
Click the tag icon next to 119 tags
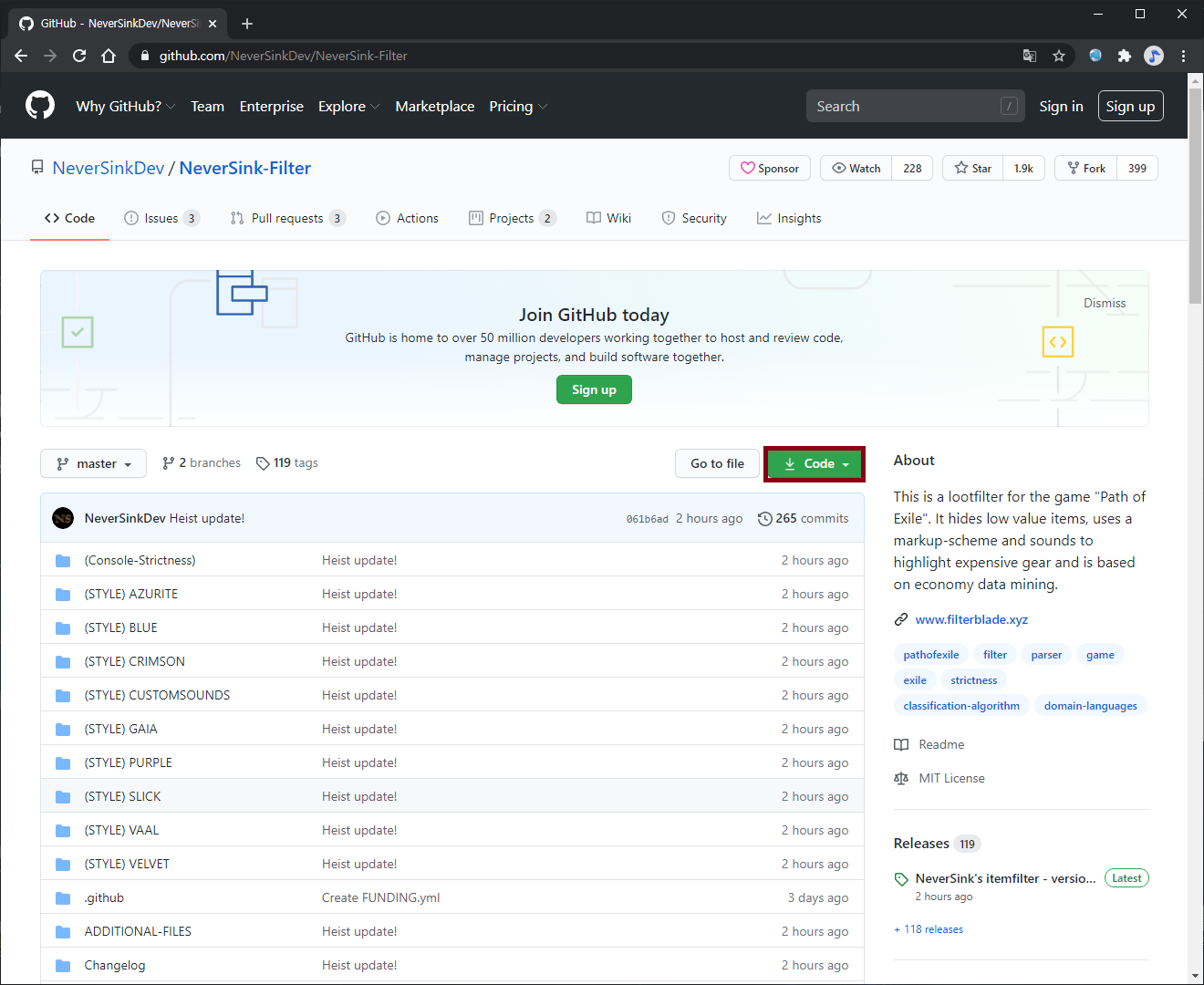263,463
